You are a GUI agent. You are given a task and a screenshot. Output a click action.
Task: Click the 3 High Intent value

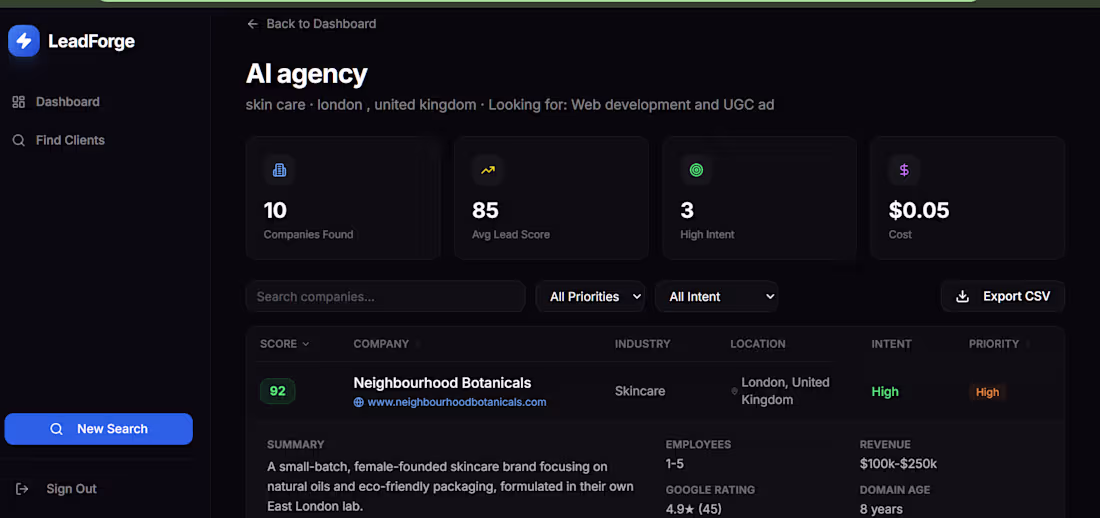coord(687,210)
